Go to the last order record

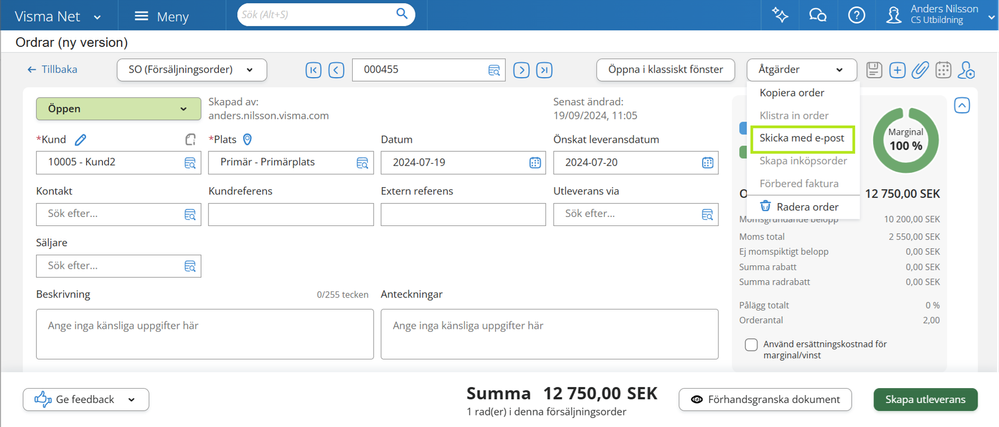[x=544, y=69]
